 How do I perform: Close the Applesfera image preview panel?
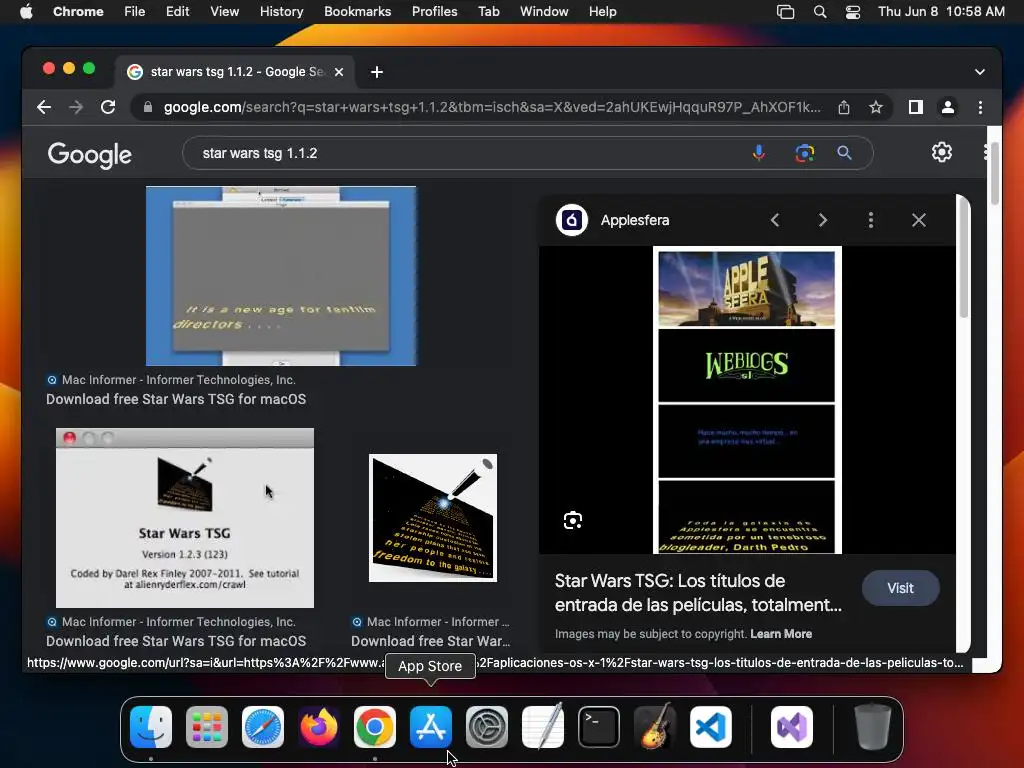coord(918,220)
